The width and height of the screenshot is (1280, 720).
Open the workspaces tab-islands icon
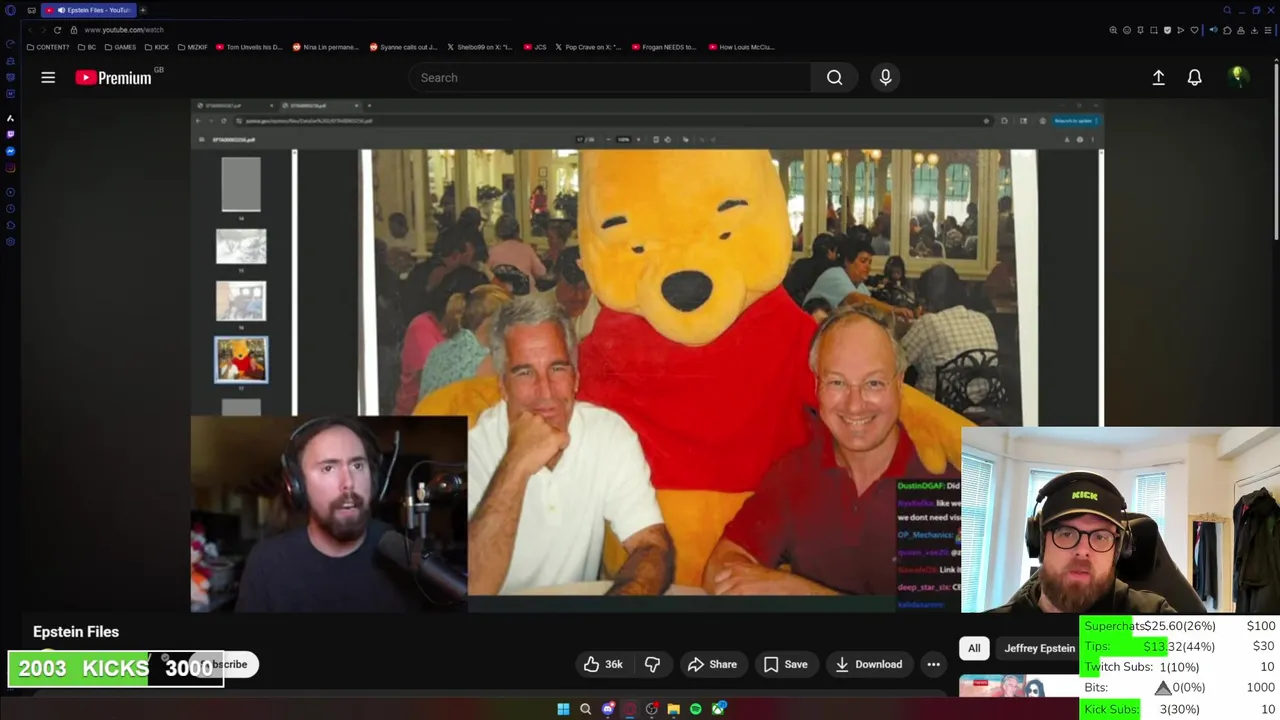(32, 10)
